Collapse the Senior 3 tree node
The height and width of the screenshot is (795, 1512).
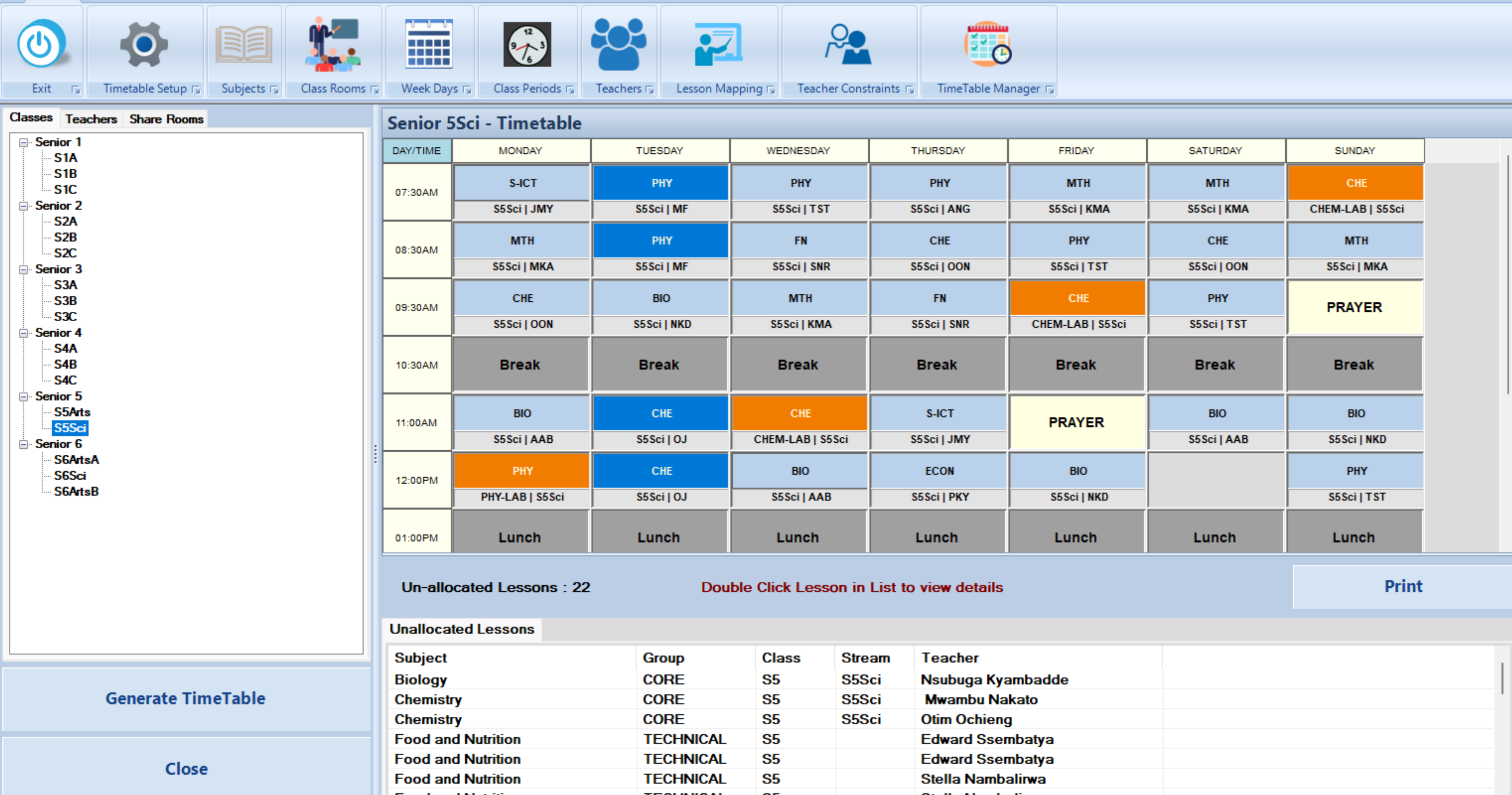click(23, 269)
